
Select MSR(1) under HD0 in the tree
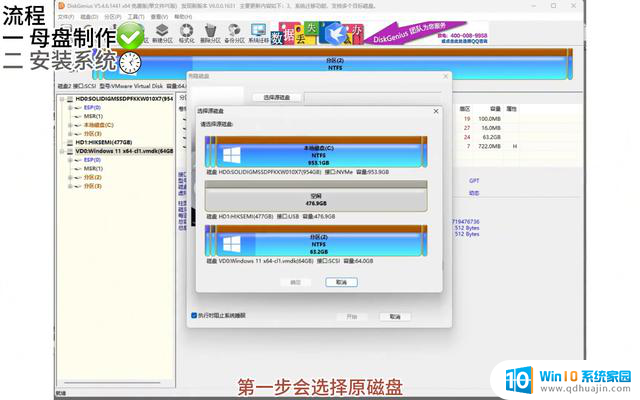(93, 116)
